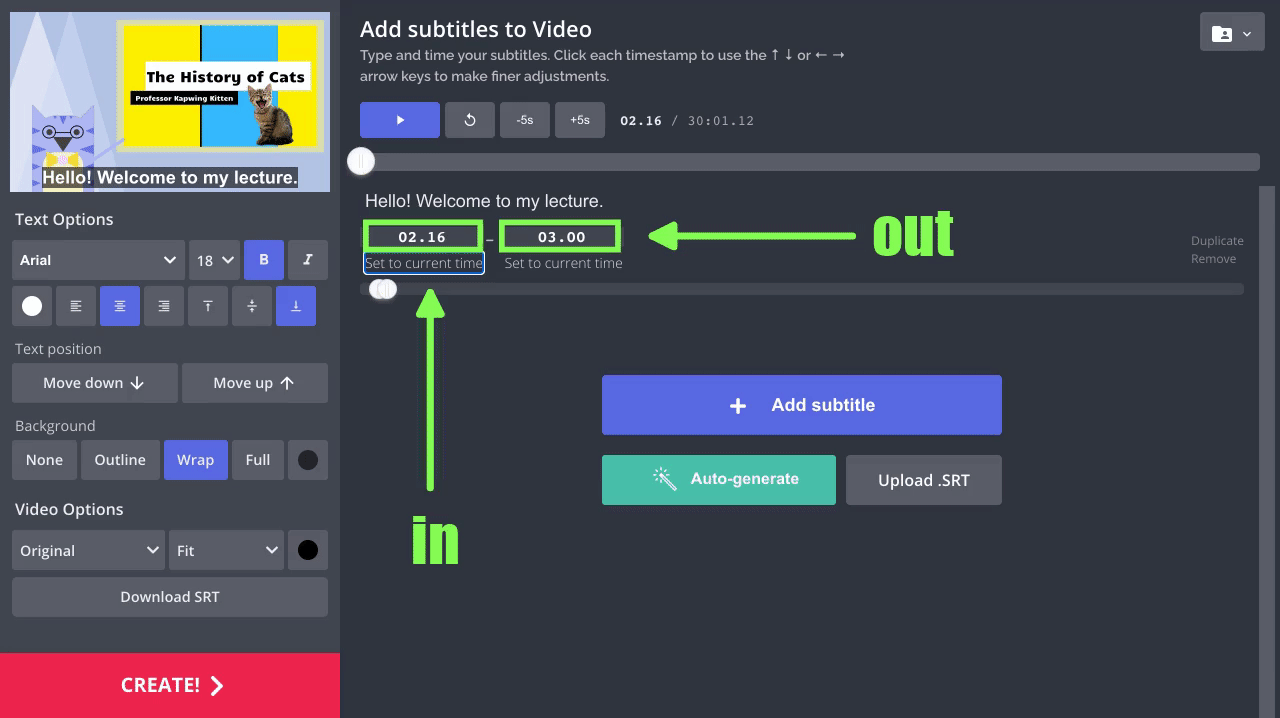The width and height of the screenshot is (1280, 718).
Task: Align subtitle text right
Action: click(x=164, y=306)
